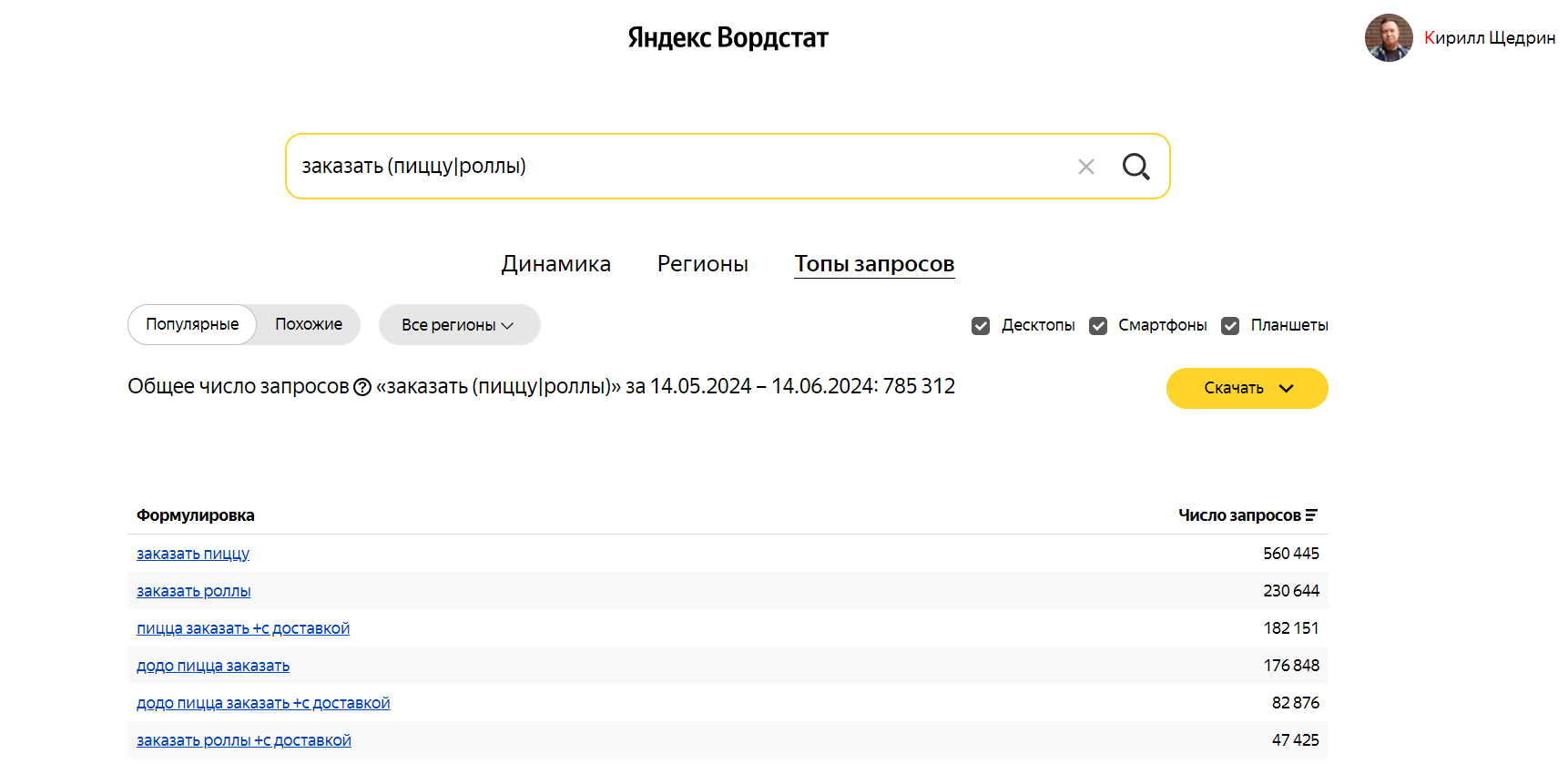1568x764 pixels.
Task: Expand the Все регионы dropdown
Action: [x=459, y=325]
